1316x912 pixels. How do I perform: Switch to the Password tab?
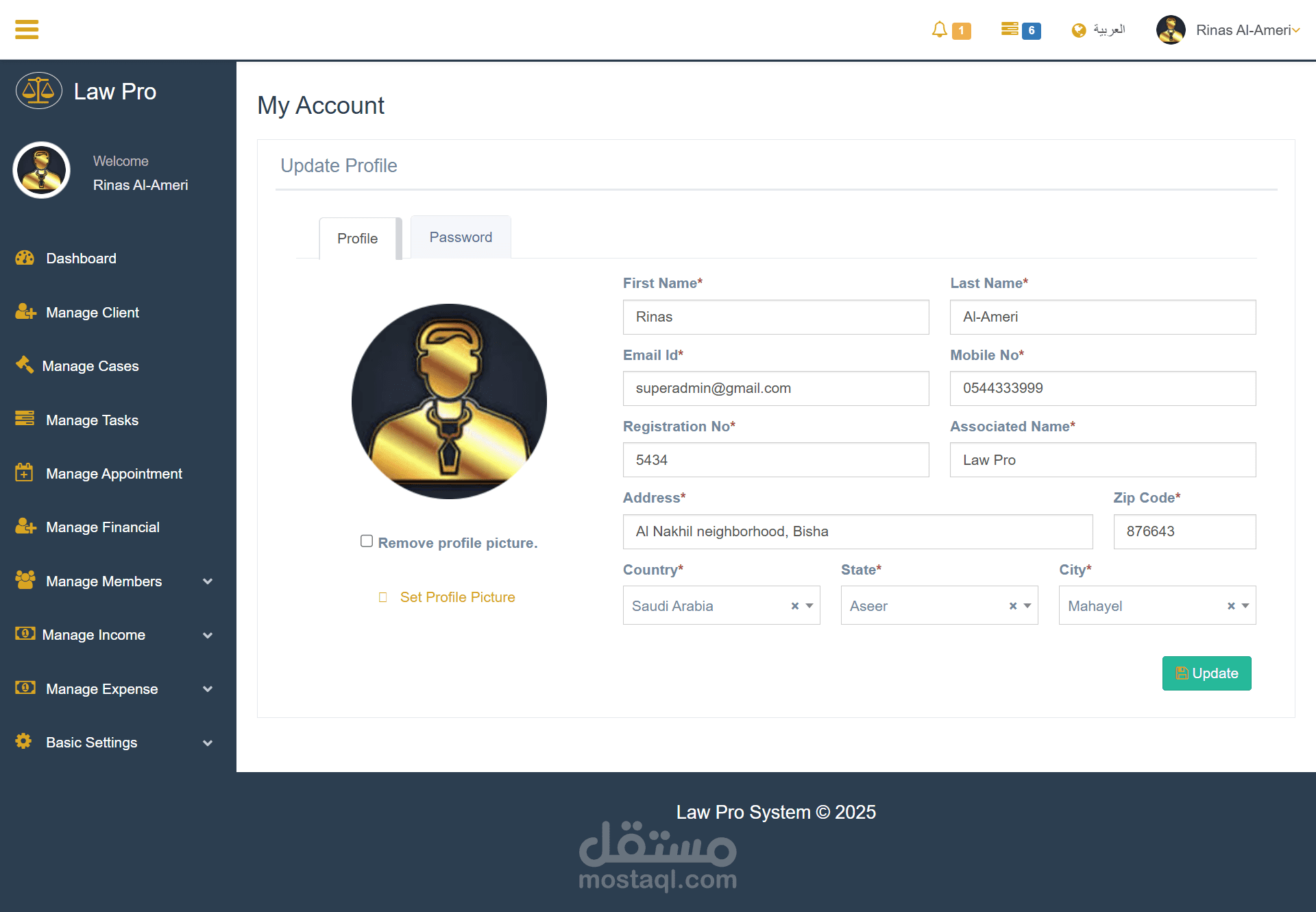click(x=461, y=237)
